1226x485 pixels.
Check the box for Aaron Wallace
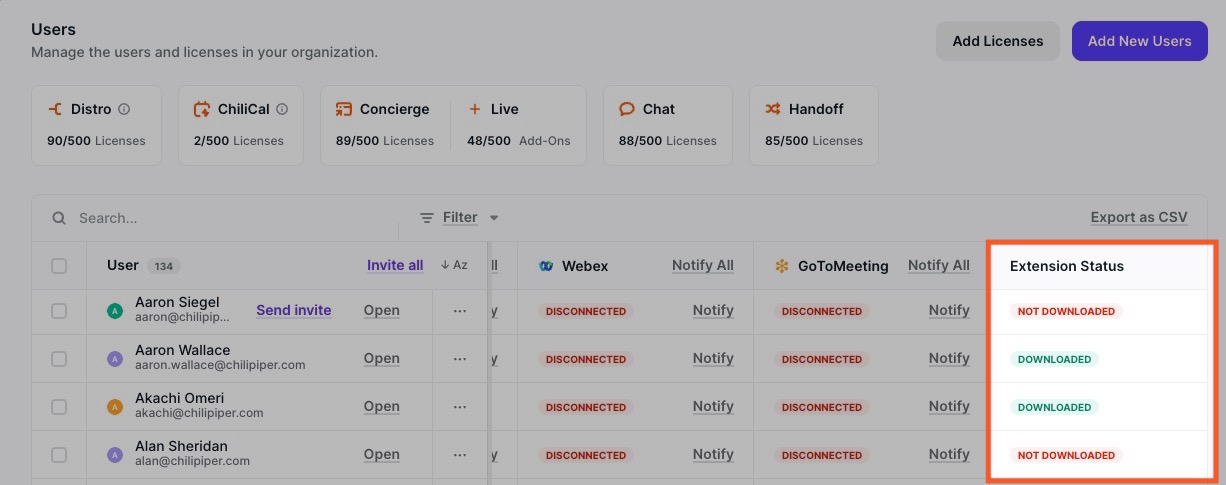pyautogui.click(x=59, y=358)
